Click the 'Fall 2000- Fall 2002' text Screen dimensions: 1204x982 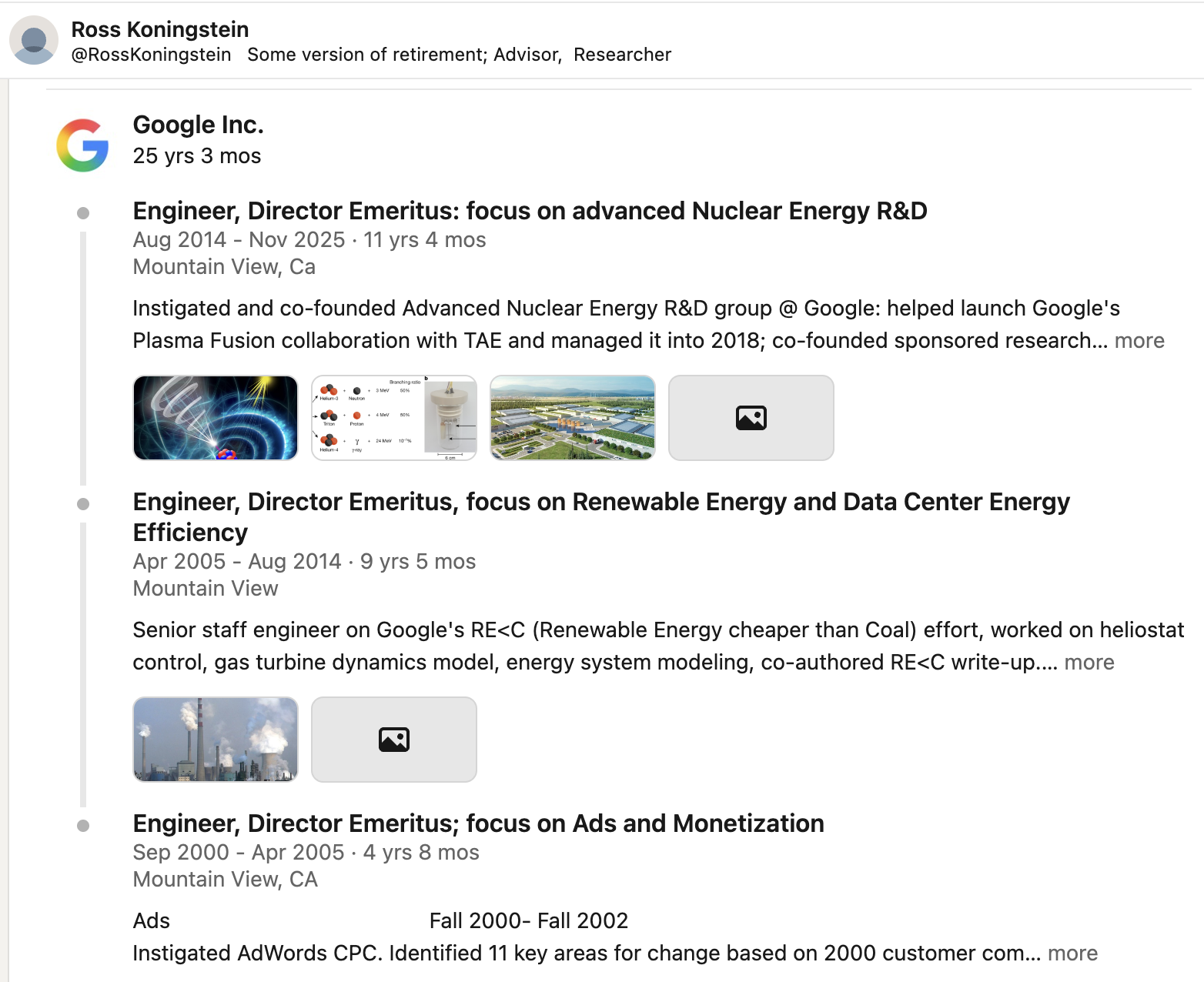pyautogui.click(x=529, y=921)
